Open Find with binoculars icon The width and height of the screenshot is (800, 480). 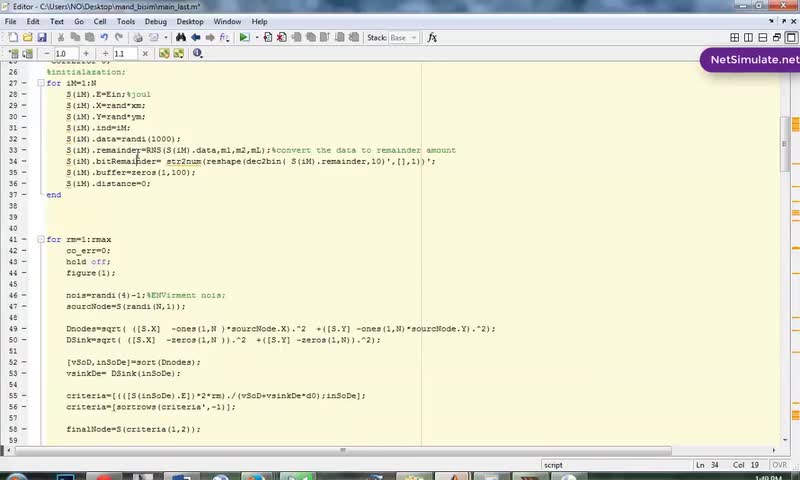[x=181, y=37]
